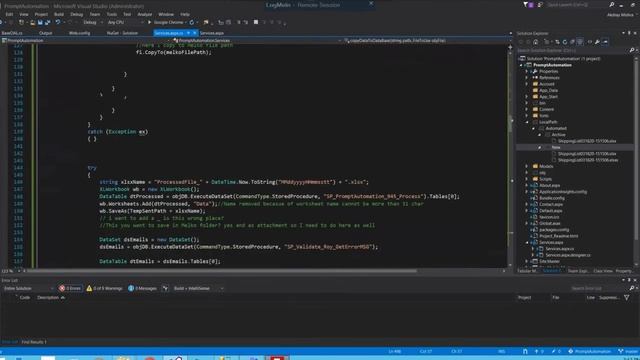Expand the App_Start folder
This screenshot has width=640, height=360.
(527, 97)
